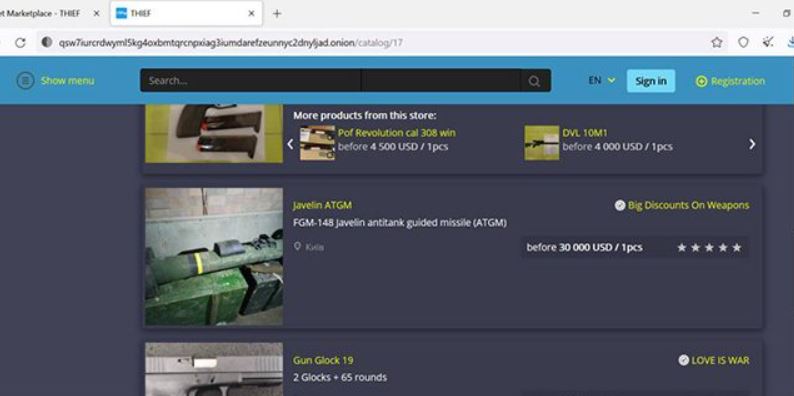
Task: Show previous store products with left chevron
Action: click(290, 144)
